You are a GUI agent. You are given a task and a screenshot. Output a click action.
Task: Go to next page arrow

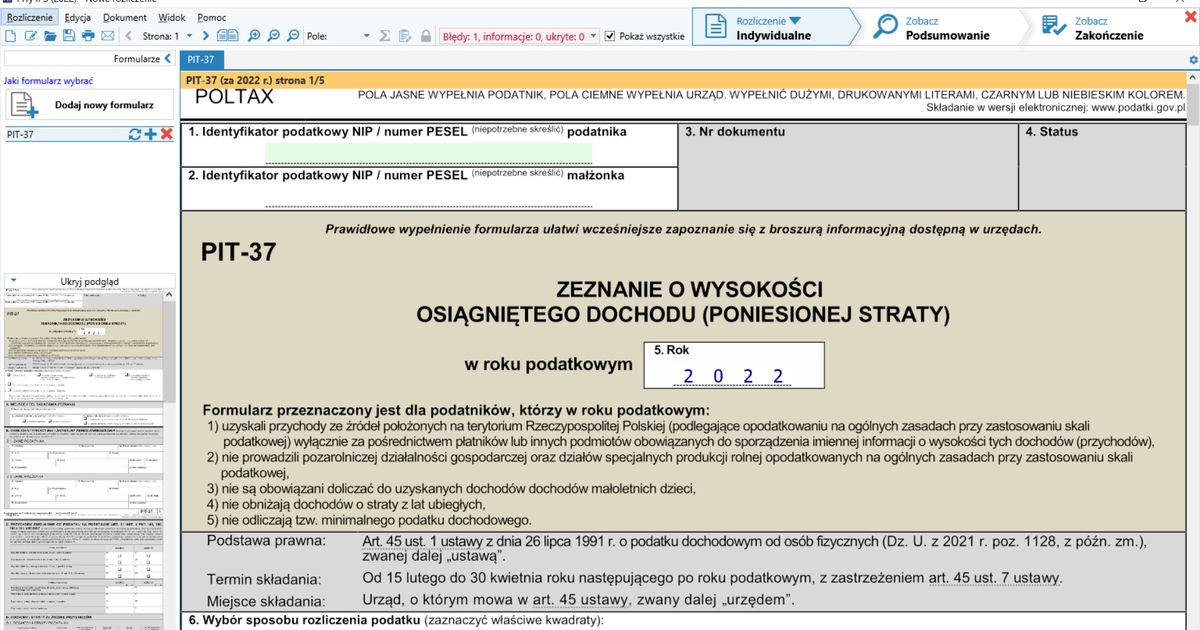205,36
